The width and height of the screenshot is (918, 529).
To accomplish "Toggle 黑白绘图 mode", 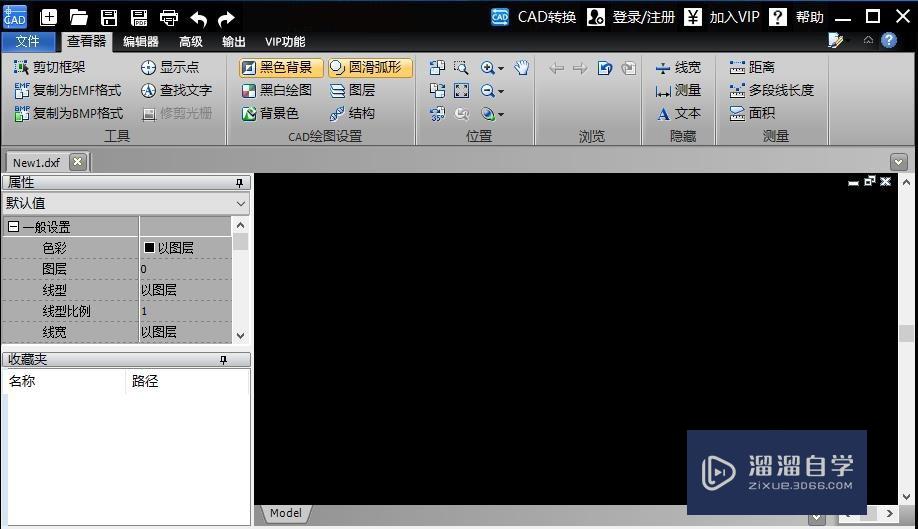I will (x=277, y=90).
